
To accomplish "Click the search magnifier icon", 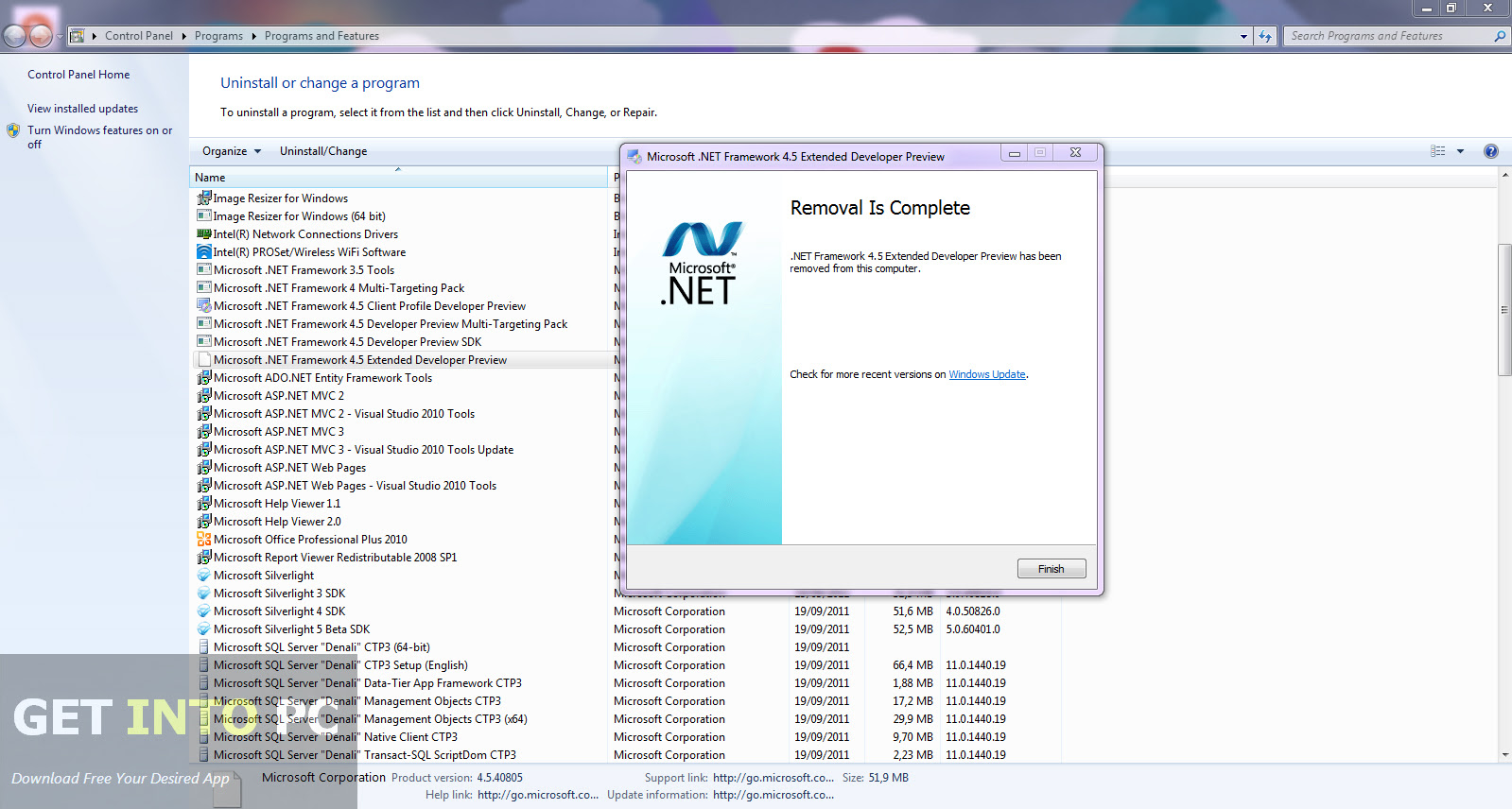I will click(x=1499, y=36).
